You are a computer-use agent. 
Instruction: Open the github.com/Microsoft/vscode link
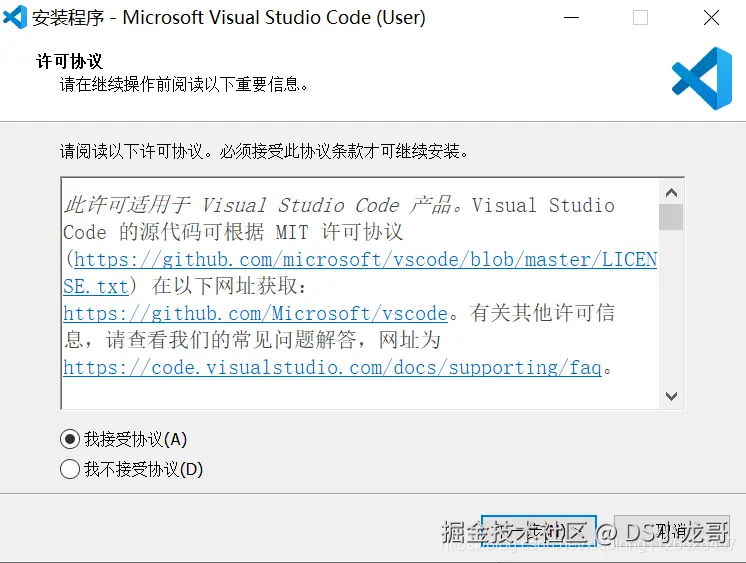pyautogui.click(x=255, y=314)
